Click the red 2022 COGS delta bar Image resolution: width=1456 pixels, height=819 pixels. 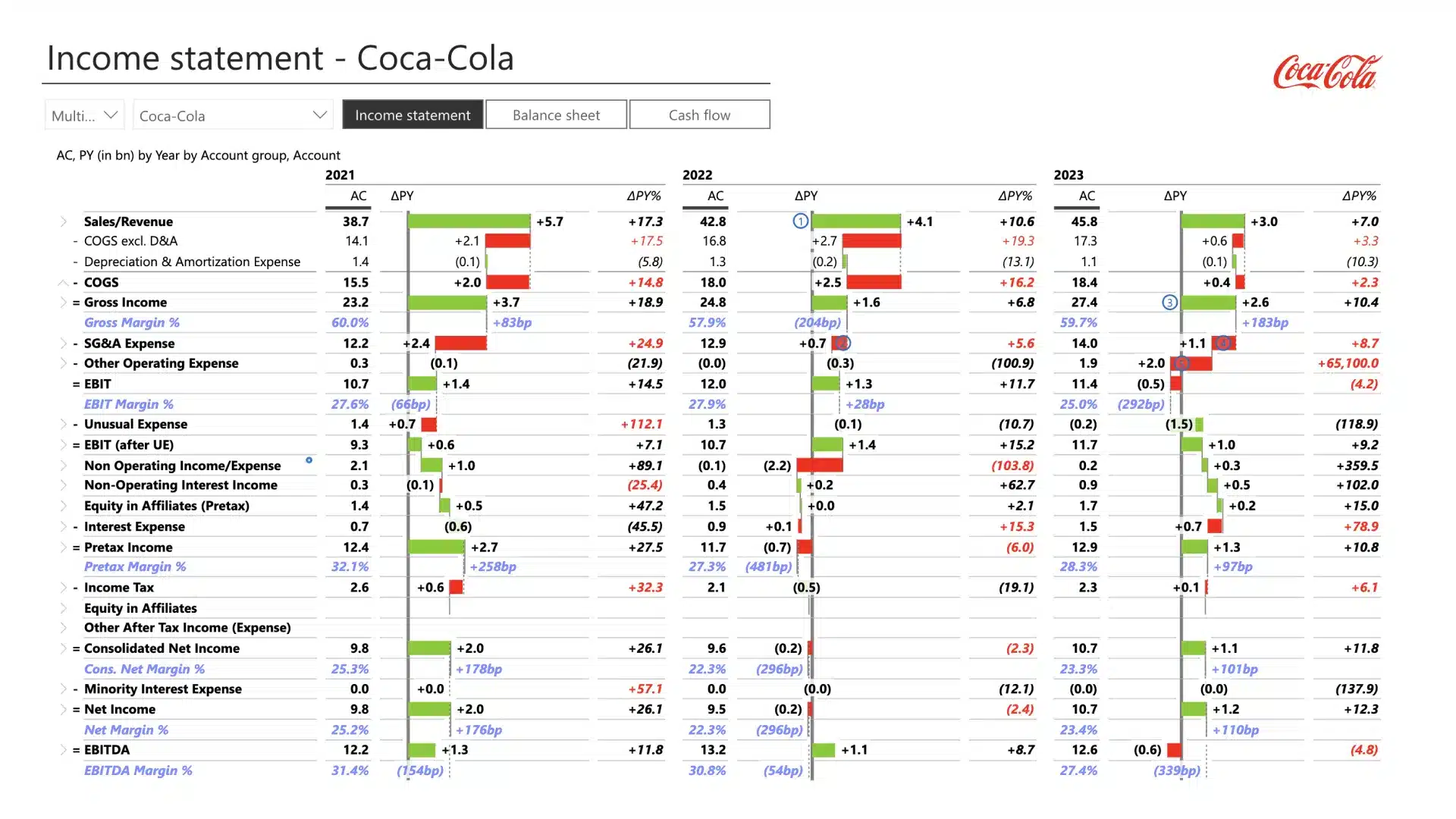coord(872,282)
